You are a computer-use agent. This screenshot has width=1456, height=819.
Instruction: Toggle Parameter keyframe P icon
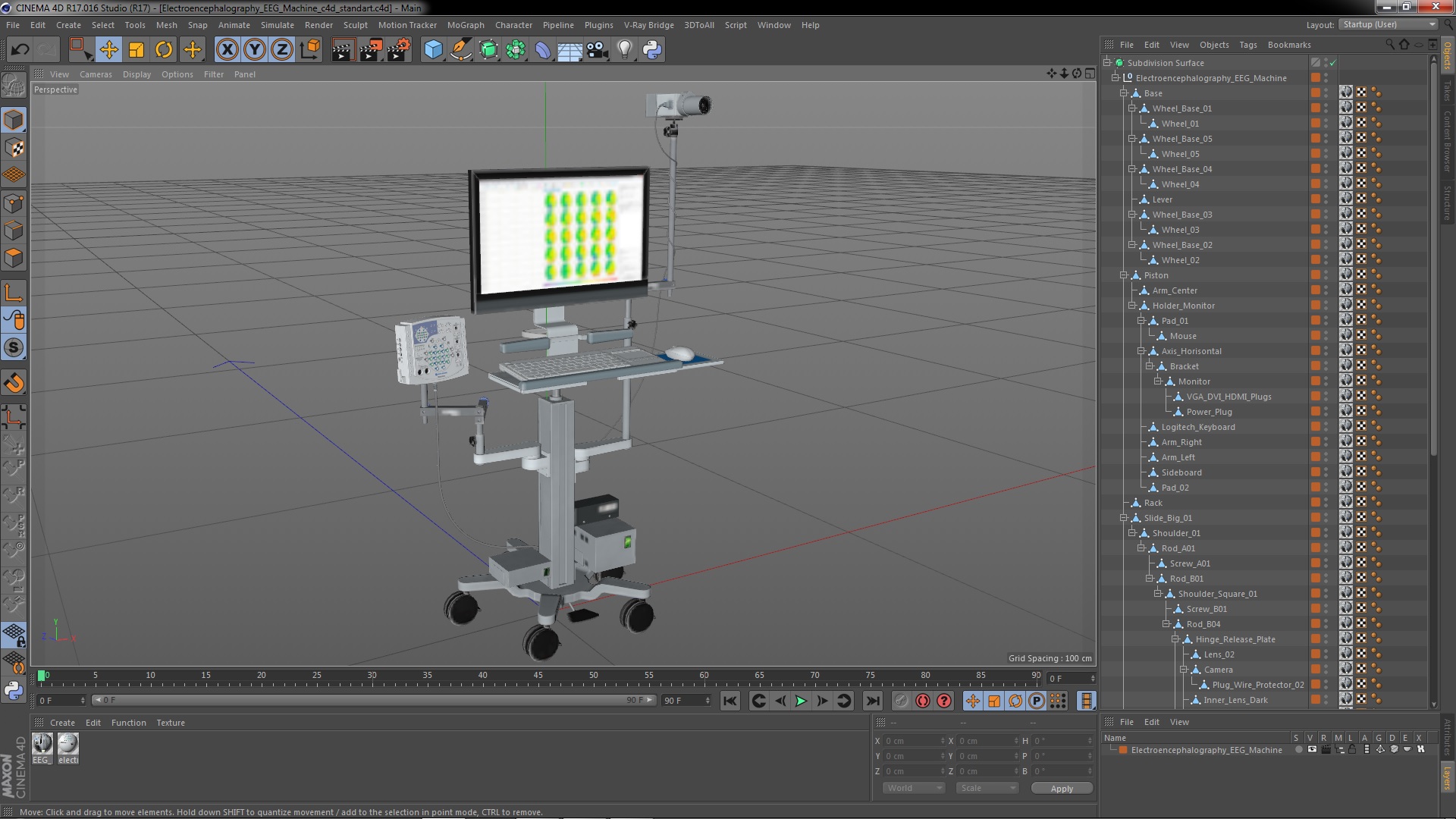1037,701
